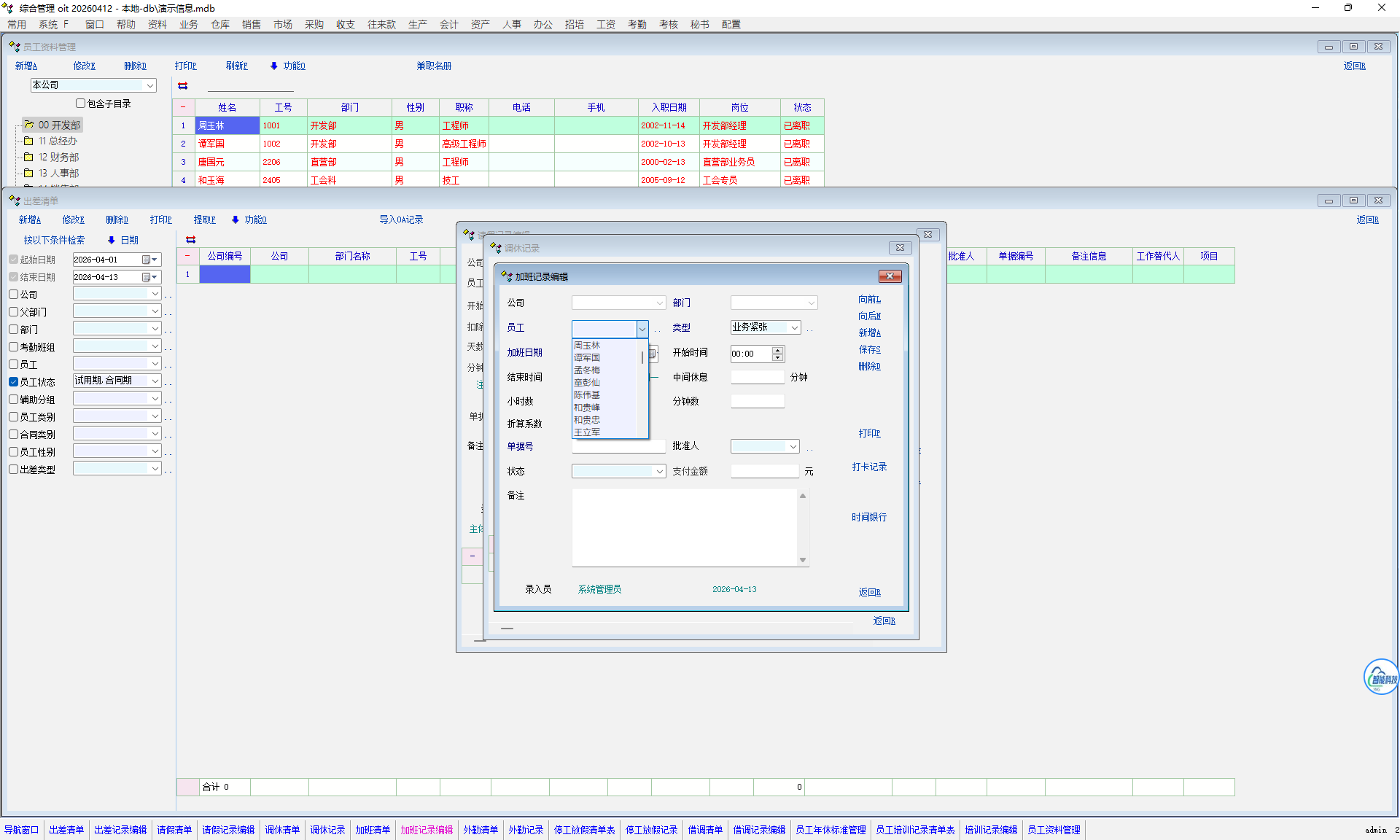Viewport: 1400px width, 840px height.
Task: Select 孟冬梅 from the employee list
Action: [x=587, y=370]
